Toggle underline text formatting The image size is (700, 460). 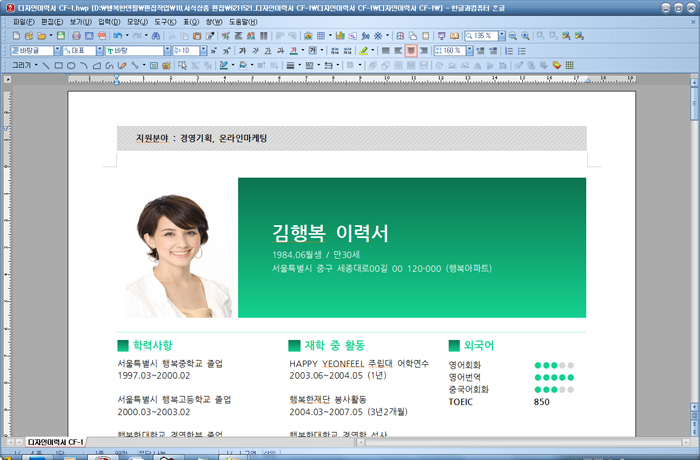267,51
